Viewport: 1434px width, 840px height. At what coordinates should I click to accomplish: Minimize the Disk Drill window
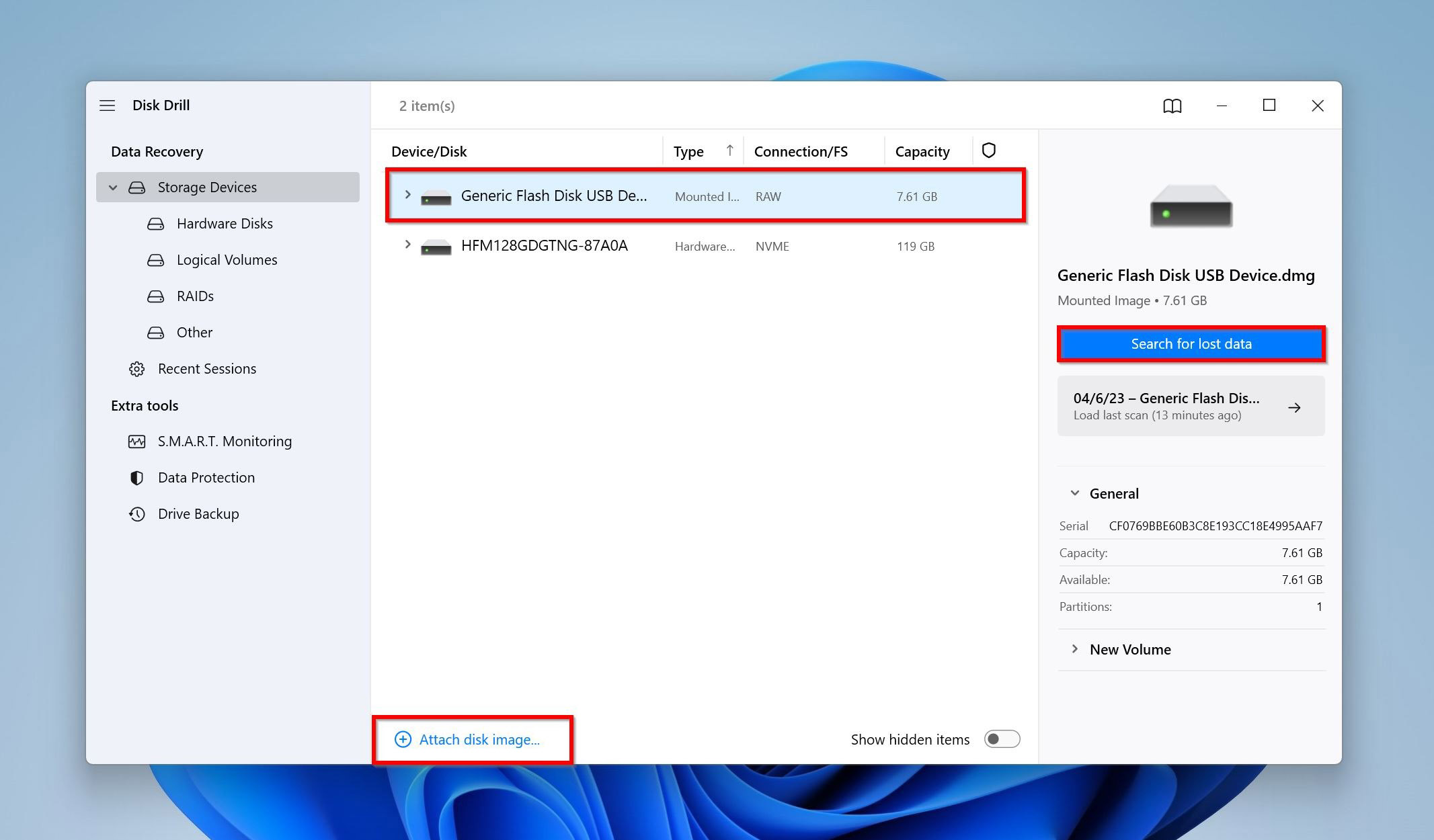pyautogui.click(x=1222, y=106)
